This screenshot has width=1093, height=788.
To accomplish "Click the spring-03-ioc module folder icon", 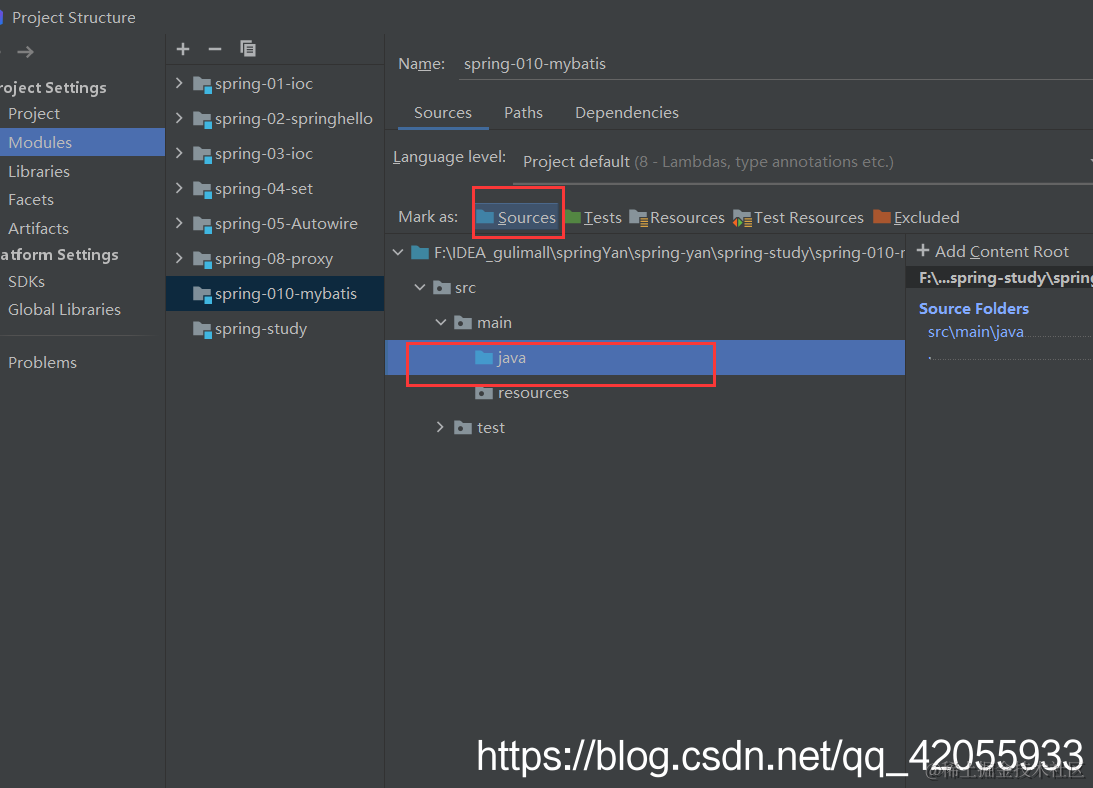I will coord(202,154).
